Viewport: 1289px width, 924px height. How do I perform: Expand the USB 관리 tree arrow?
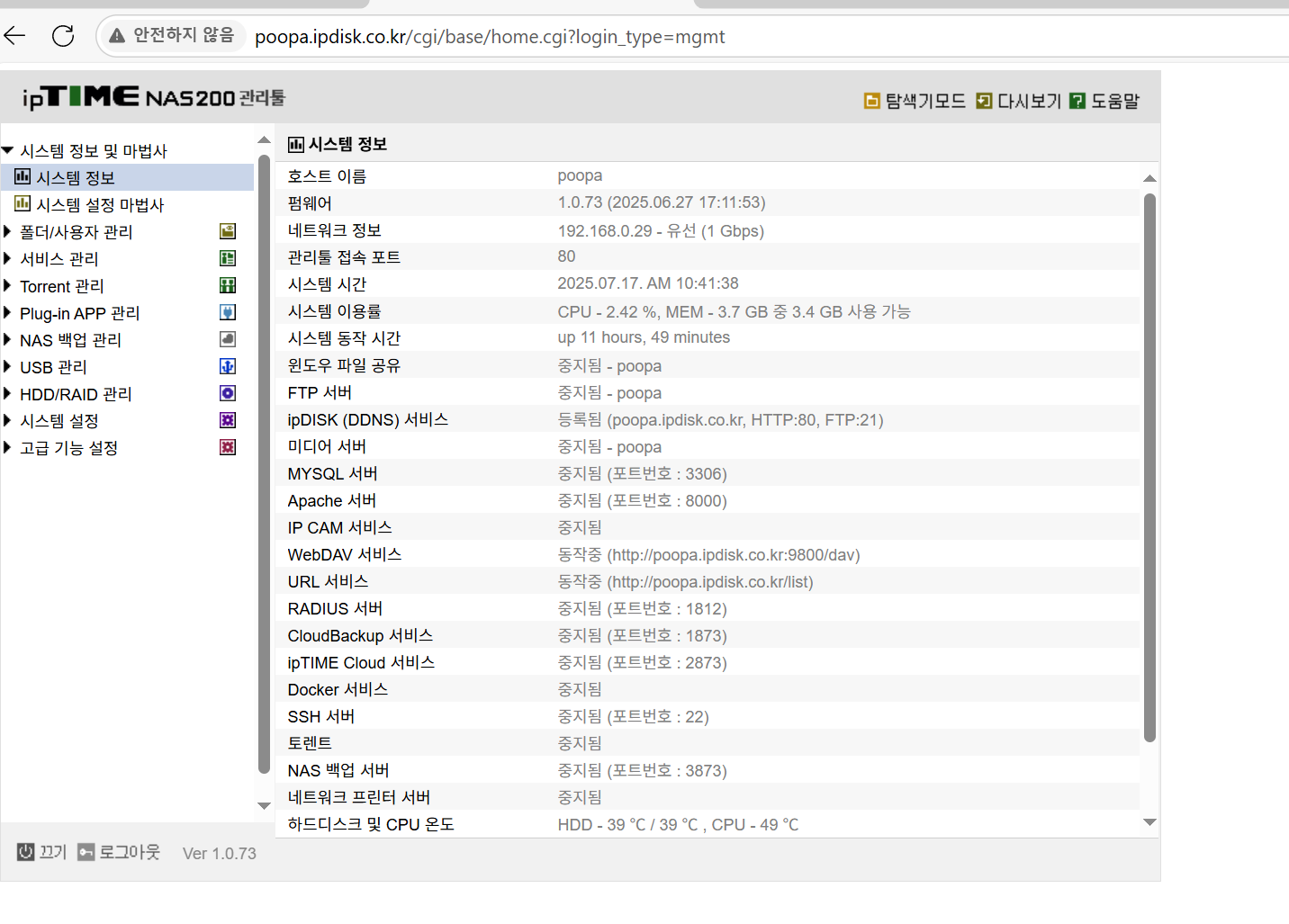7,367
